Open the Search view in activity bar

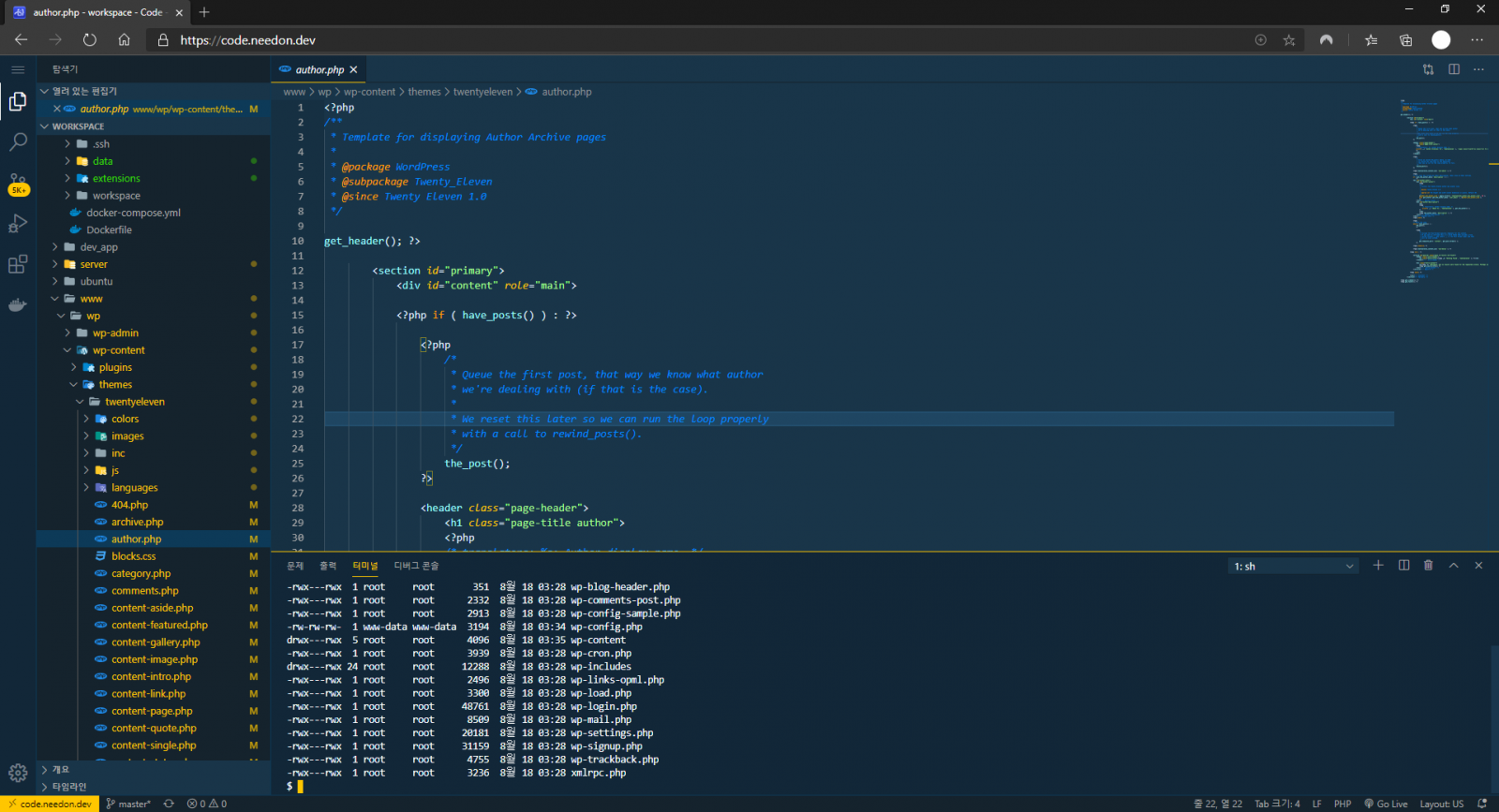point(18,142)
